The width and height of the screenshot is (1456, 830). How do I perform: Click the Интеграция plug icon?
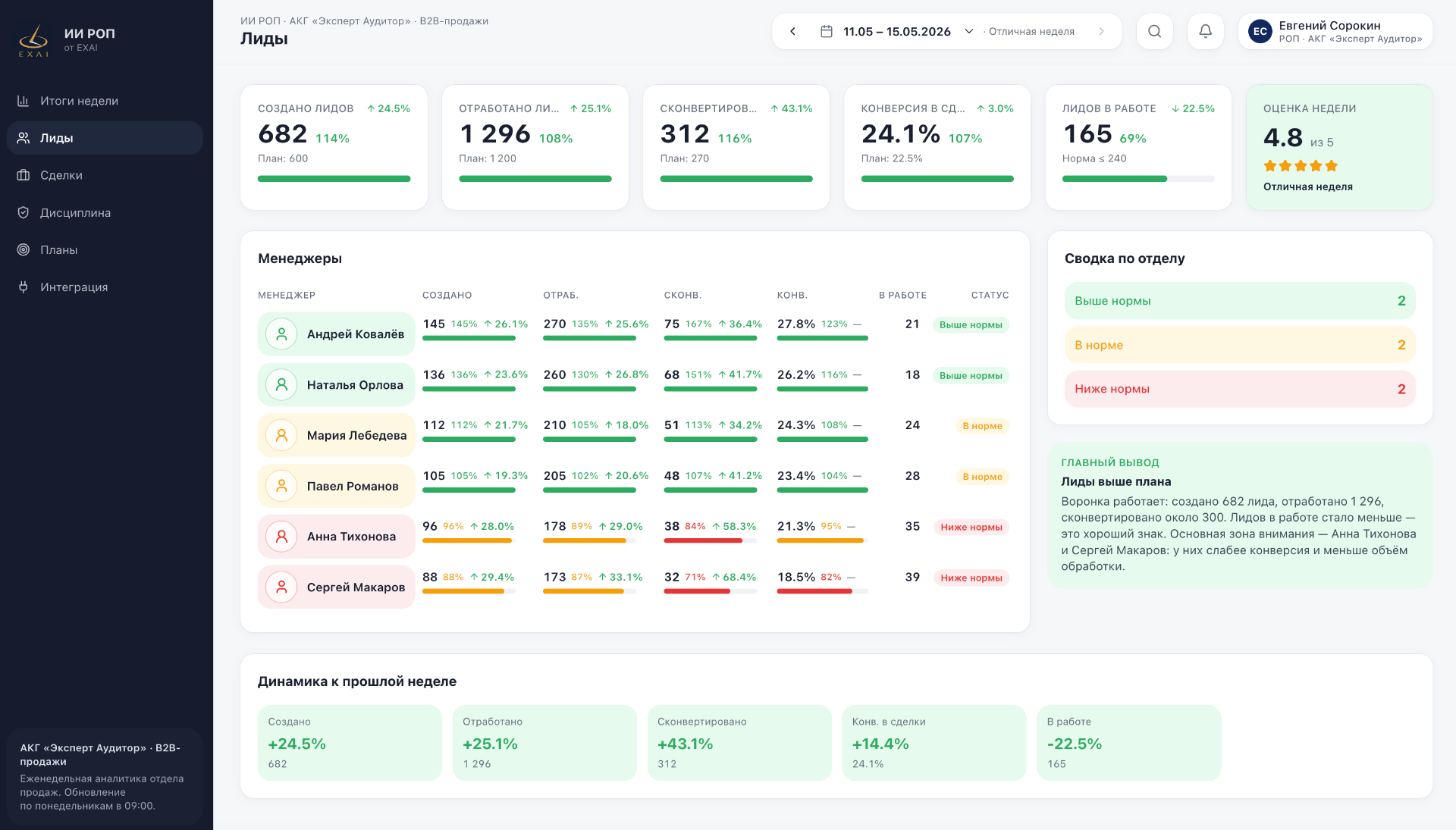click(x=24, y=287)
